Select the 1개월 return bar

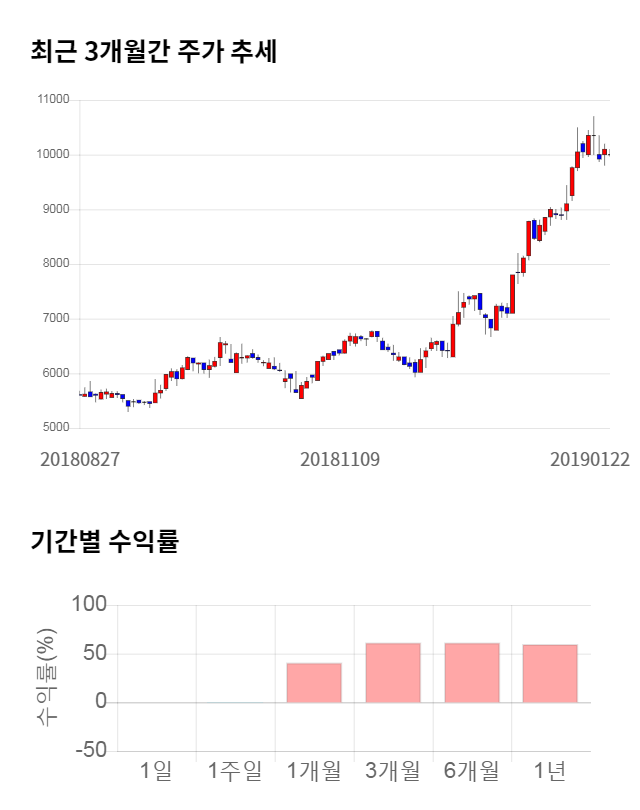tap(314, 682)
